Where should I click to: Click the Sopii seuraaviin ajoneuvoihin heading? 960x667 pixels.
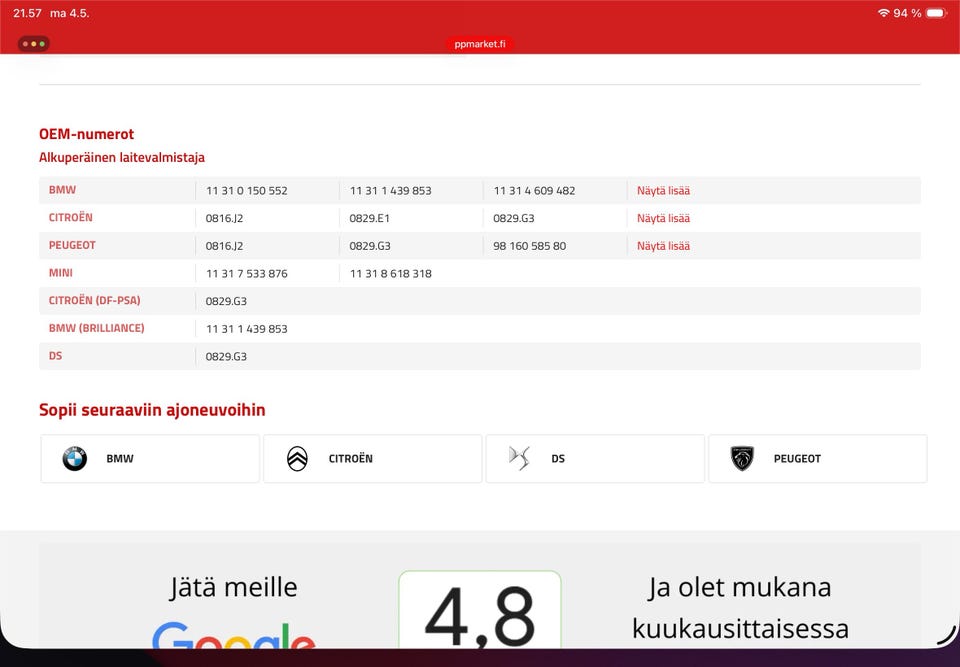coord(152,410)
